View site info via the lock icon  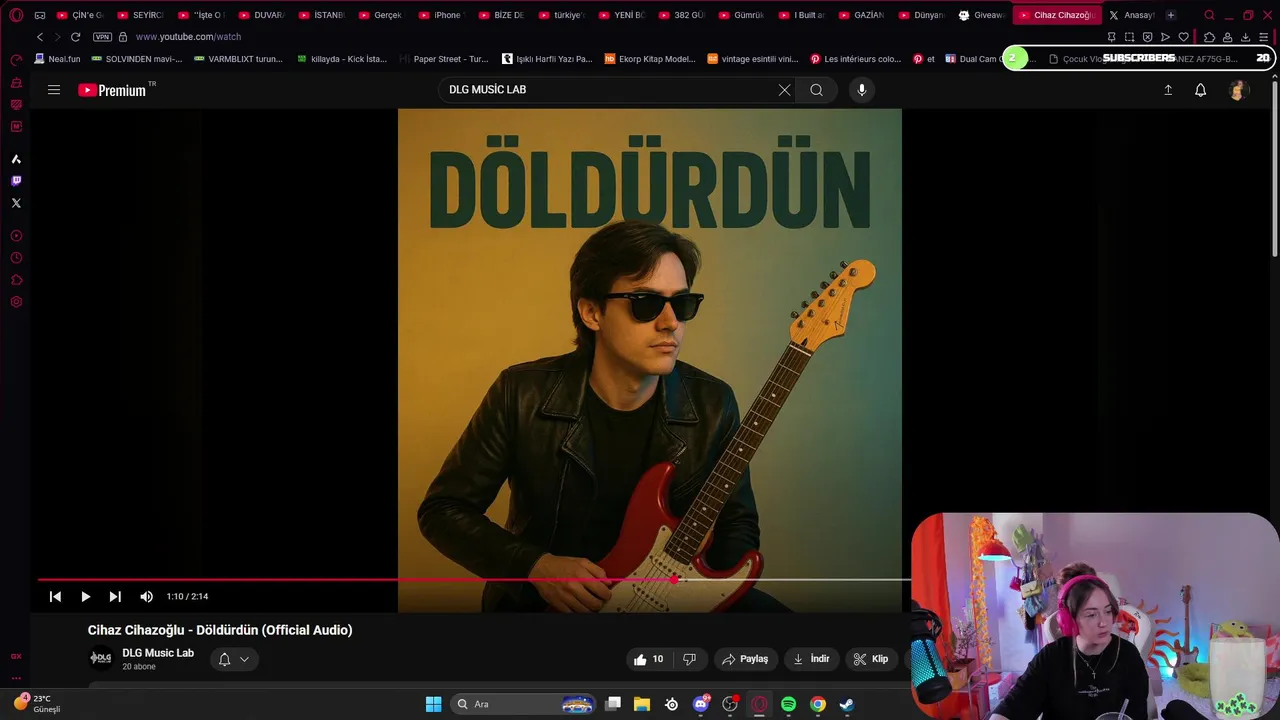(x=123, y=37)
